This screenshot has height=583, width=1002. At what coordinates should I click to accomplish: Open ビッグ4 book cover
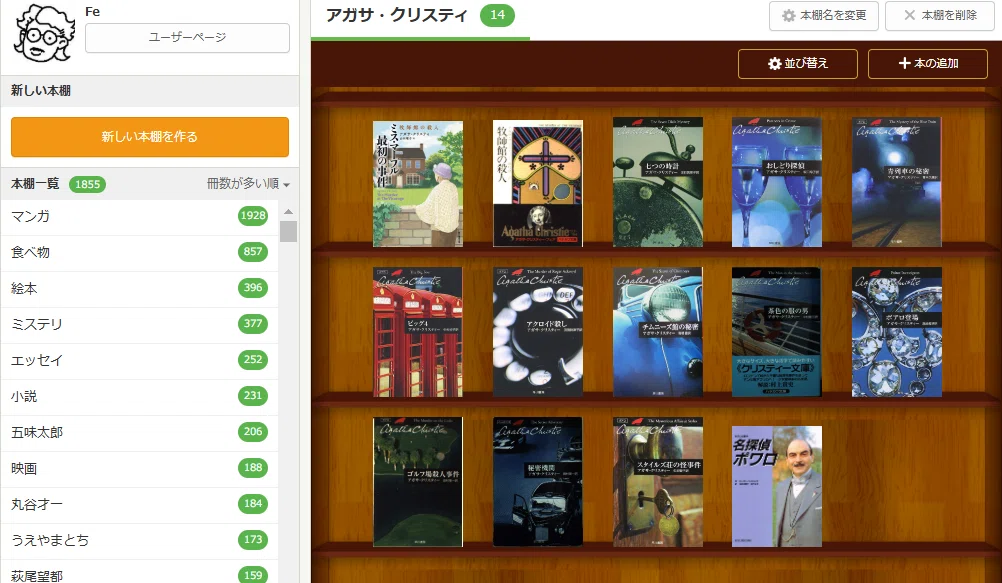pyautogui.click(x=418, y=332)
